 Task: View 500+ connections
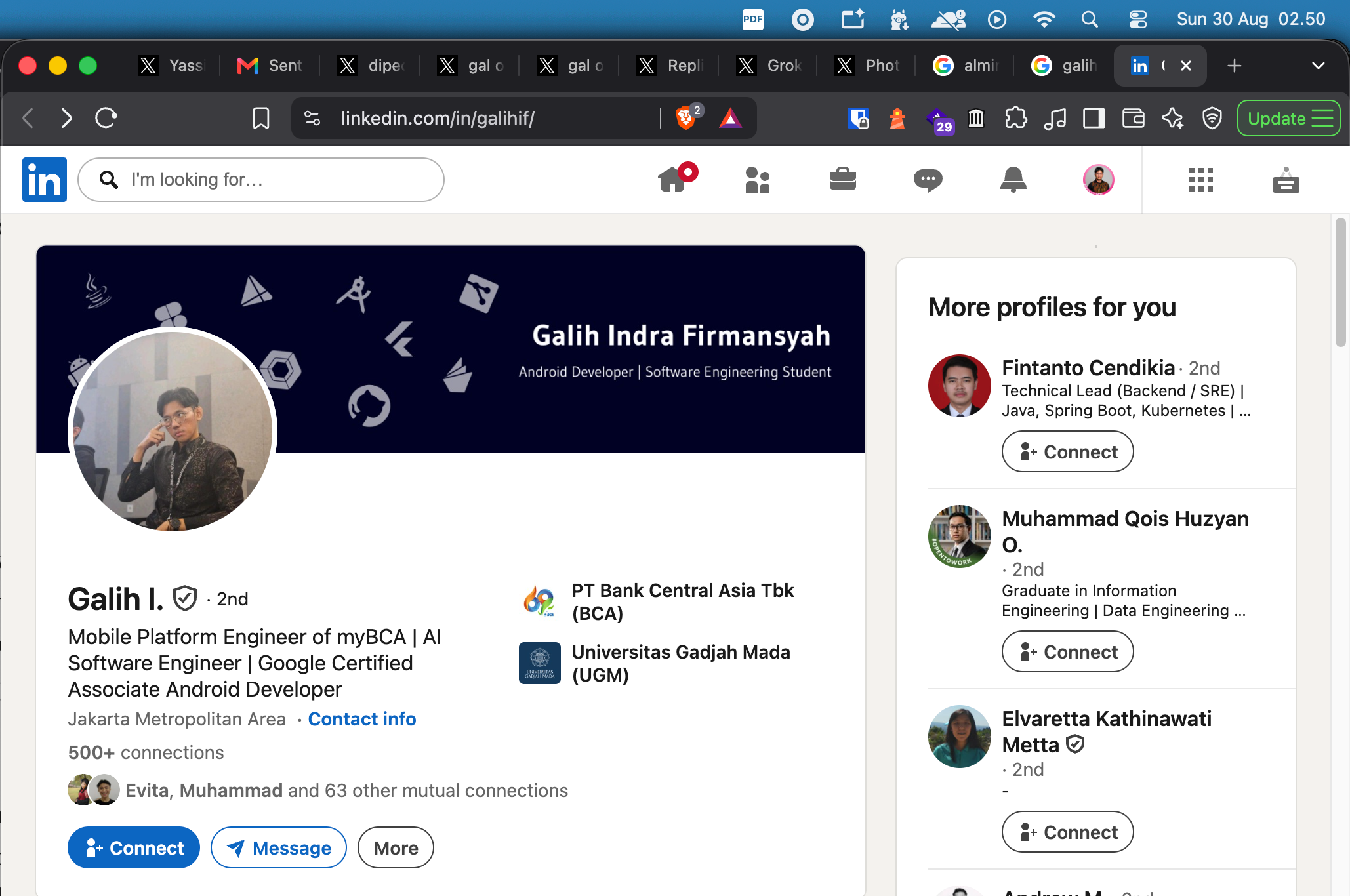point(146,752)
